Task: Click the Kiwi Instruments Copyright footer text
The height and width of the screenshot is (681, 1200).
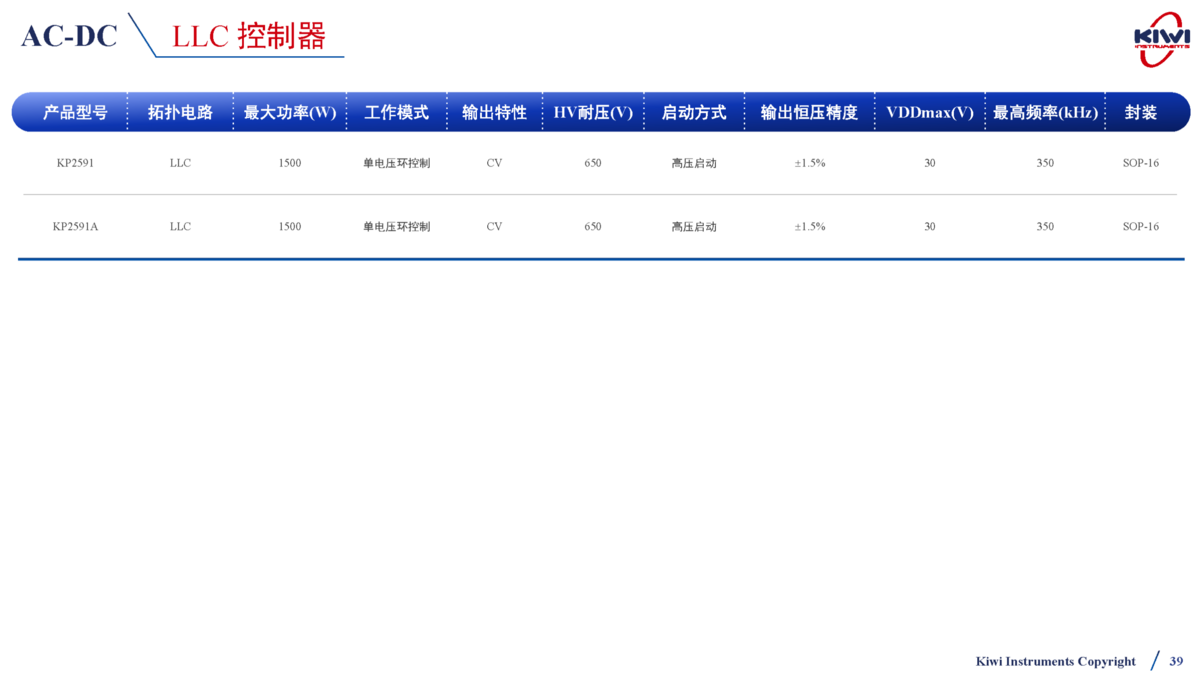Action: pyautogui.click(x=1055, y=661)
